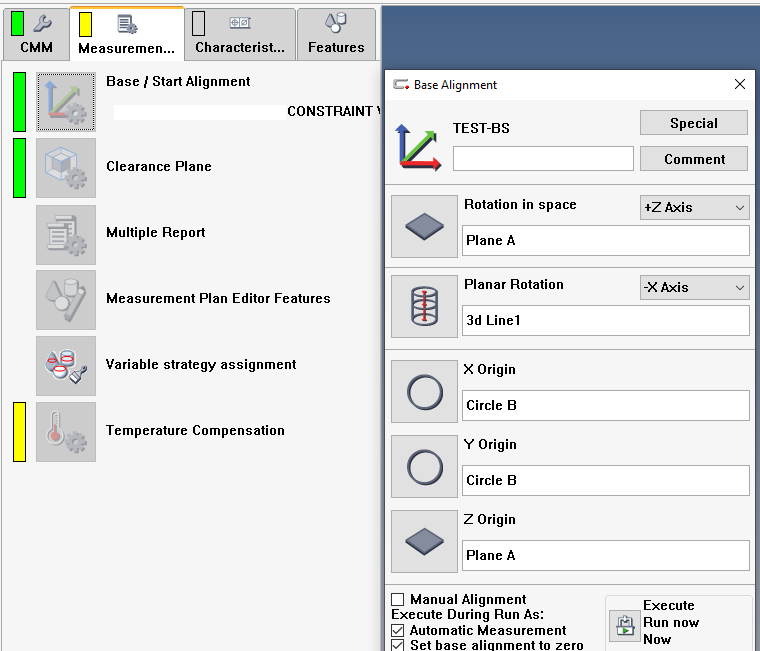Image resolution: width=760 pixels, height=651 pixels.
Task: Toggle Set base alignment to zero checkbox
Action: (397, 645)
